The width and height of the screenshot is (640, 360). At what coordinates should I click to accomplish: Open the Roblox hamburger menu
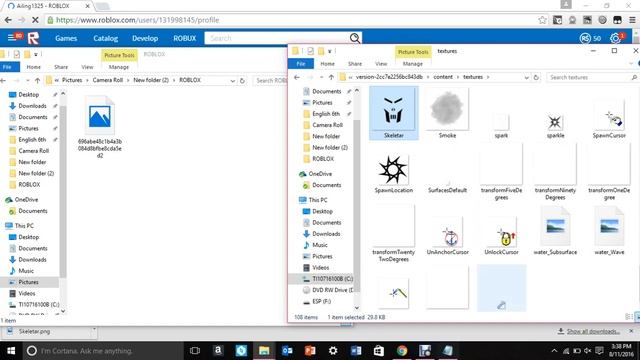pyautogui.click(x=11, y=38)
